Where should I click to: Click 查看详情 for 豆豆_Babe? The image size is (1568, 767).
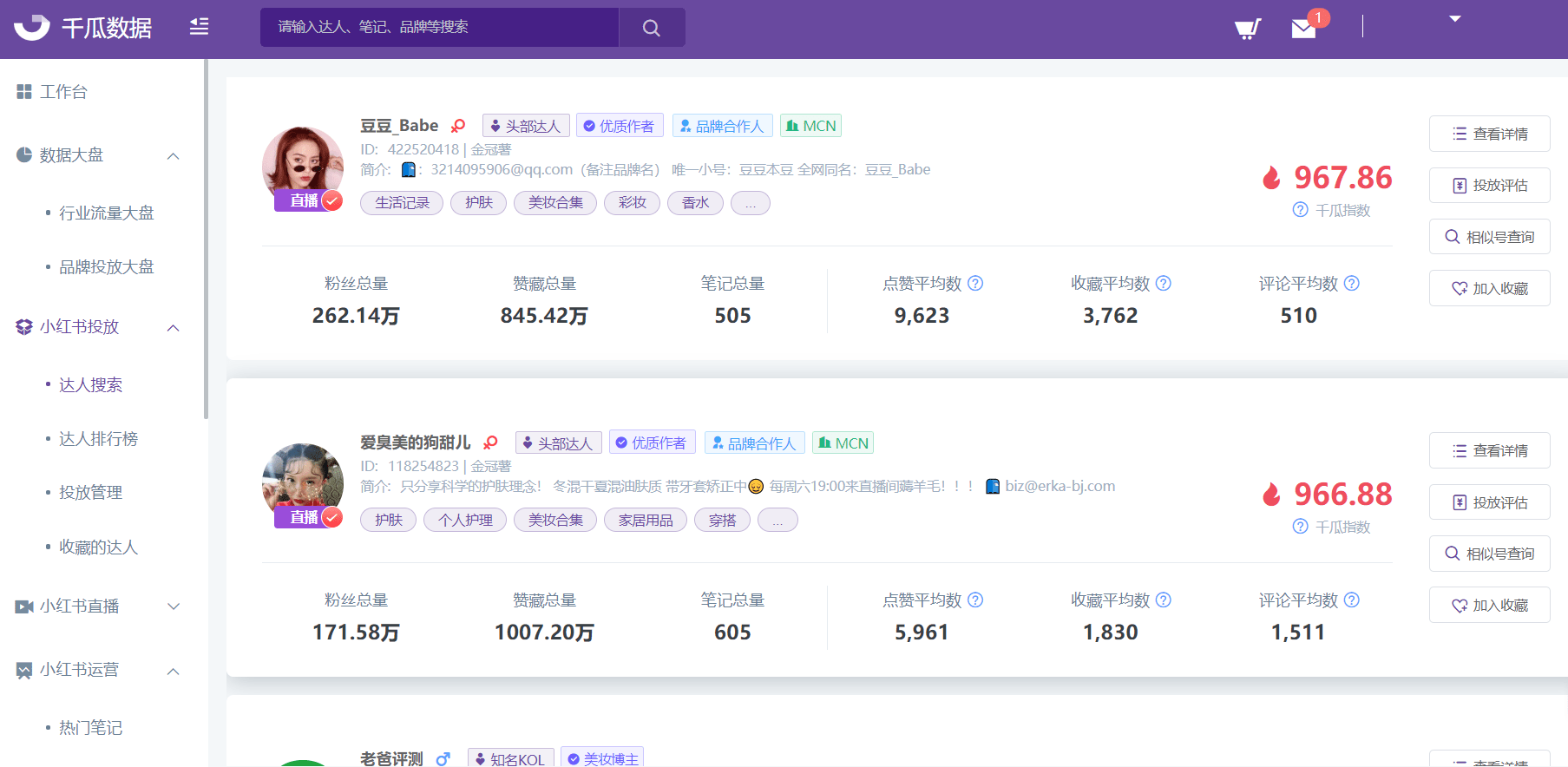coord(1489,134)
